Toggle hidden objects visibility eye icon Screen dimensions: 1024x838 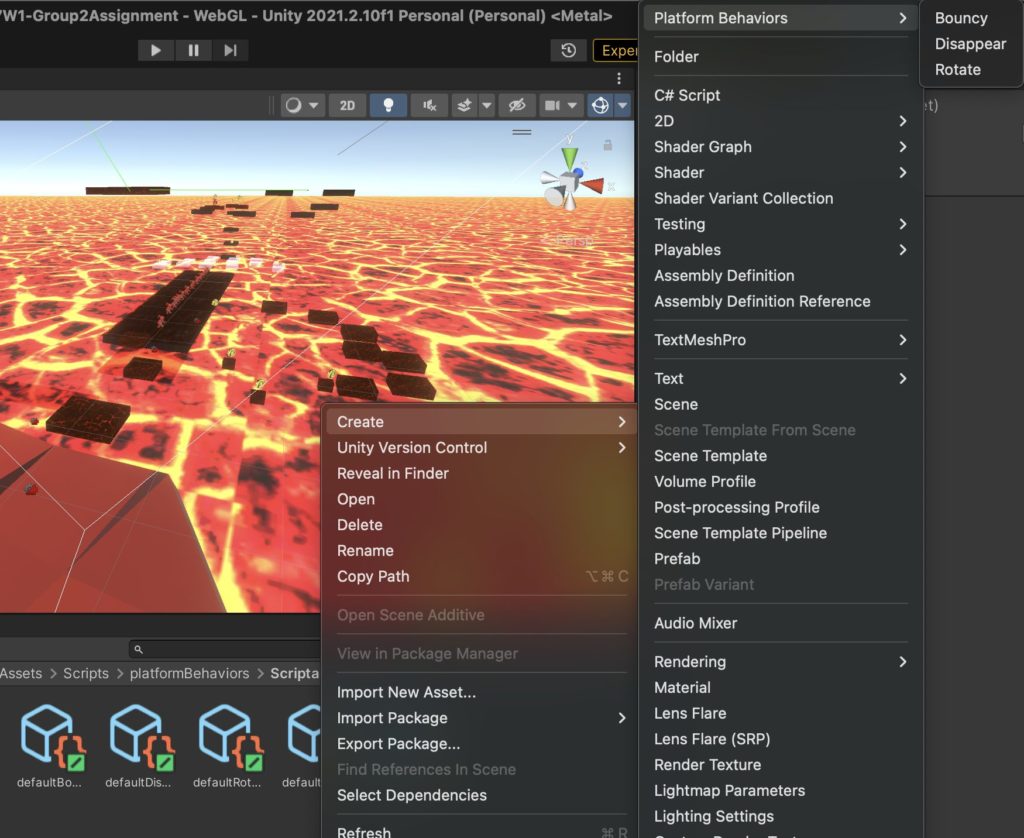(x=516, y=105)
